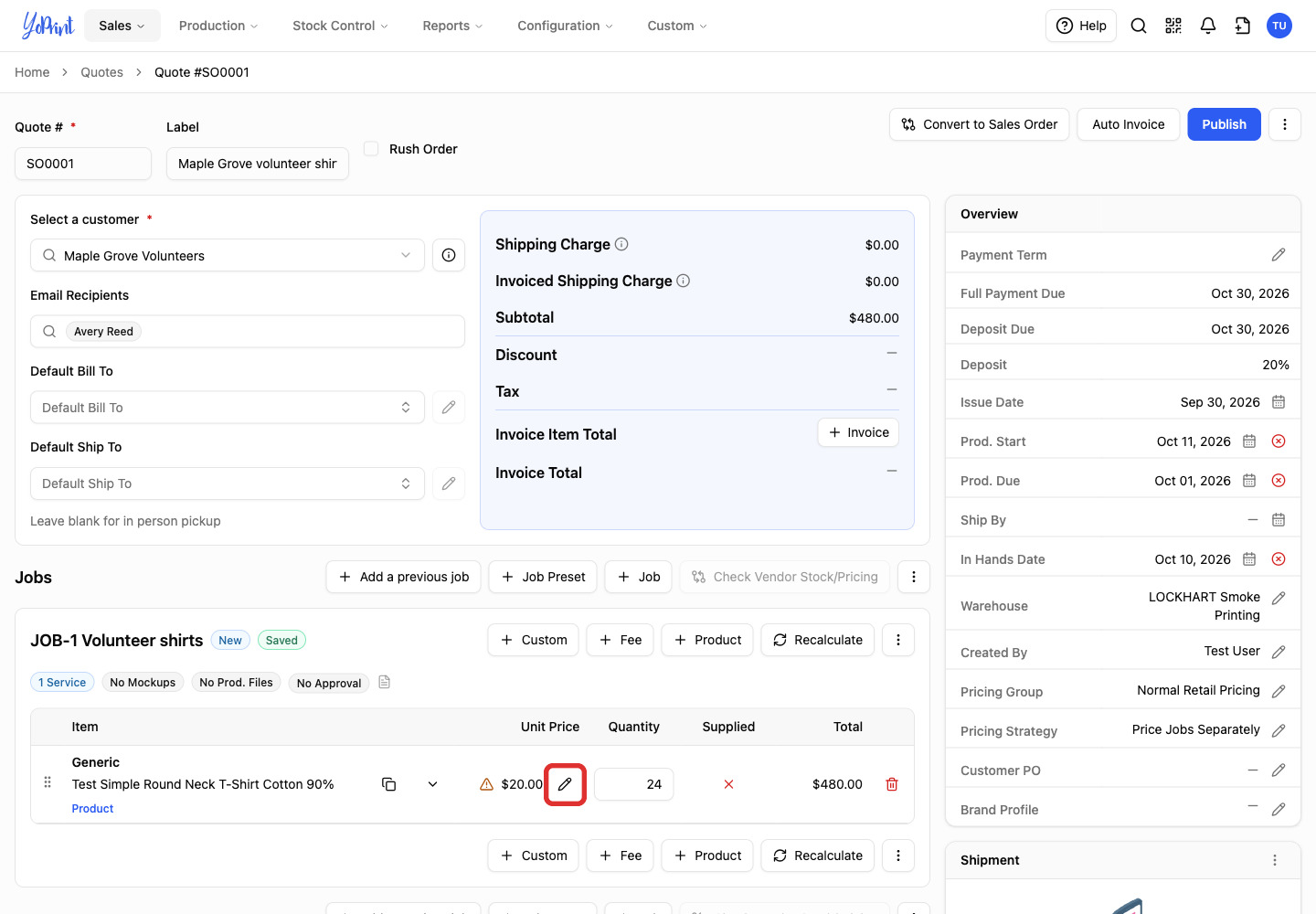Viewport: 1316px width, 914px height.
Task: Expand the Generic item row chevron
Action: (x=433, y=784)
